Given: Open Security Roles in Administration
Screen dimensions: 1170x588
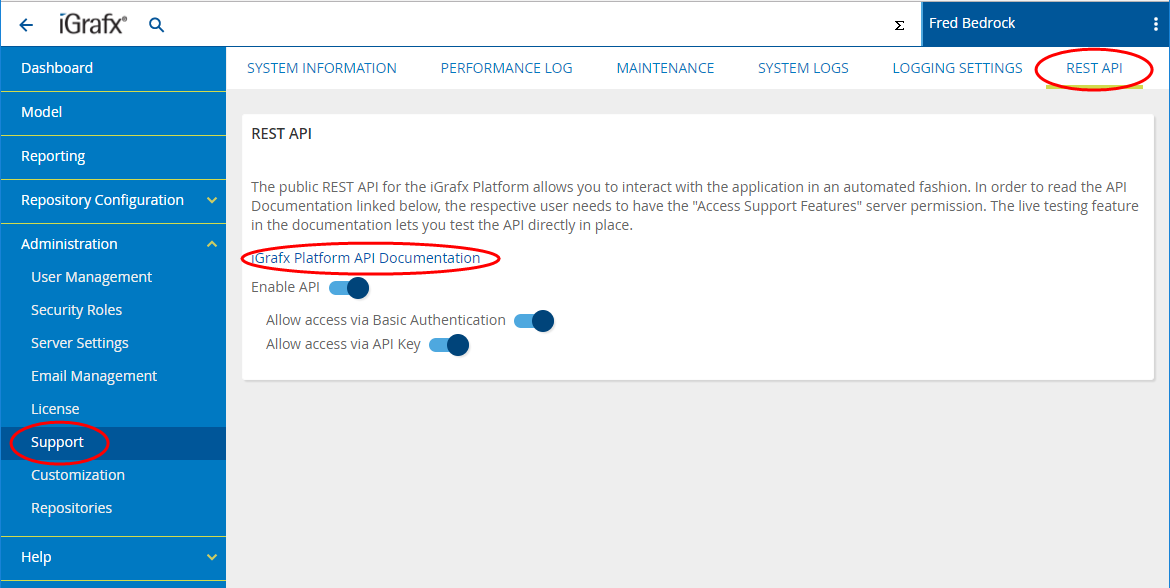Looking at the screenshot, I should [x=76, y=310].
